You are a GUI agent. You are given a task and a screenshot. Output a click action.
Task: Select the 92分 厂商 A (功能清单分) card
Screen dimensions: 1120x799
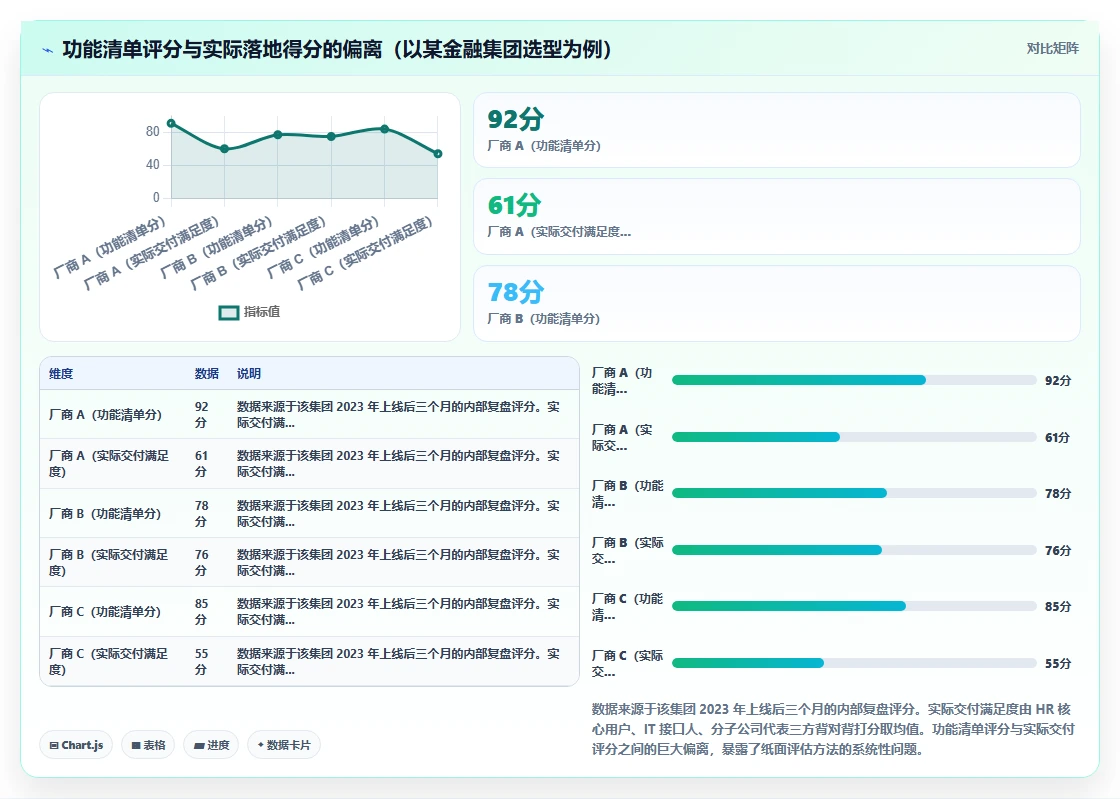[776, 130]
